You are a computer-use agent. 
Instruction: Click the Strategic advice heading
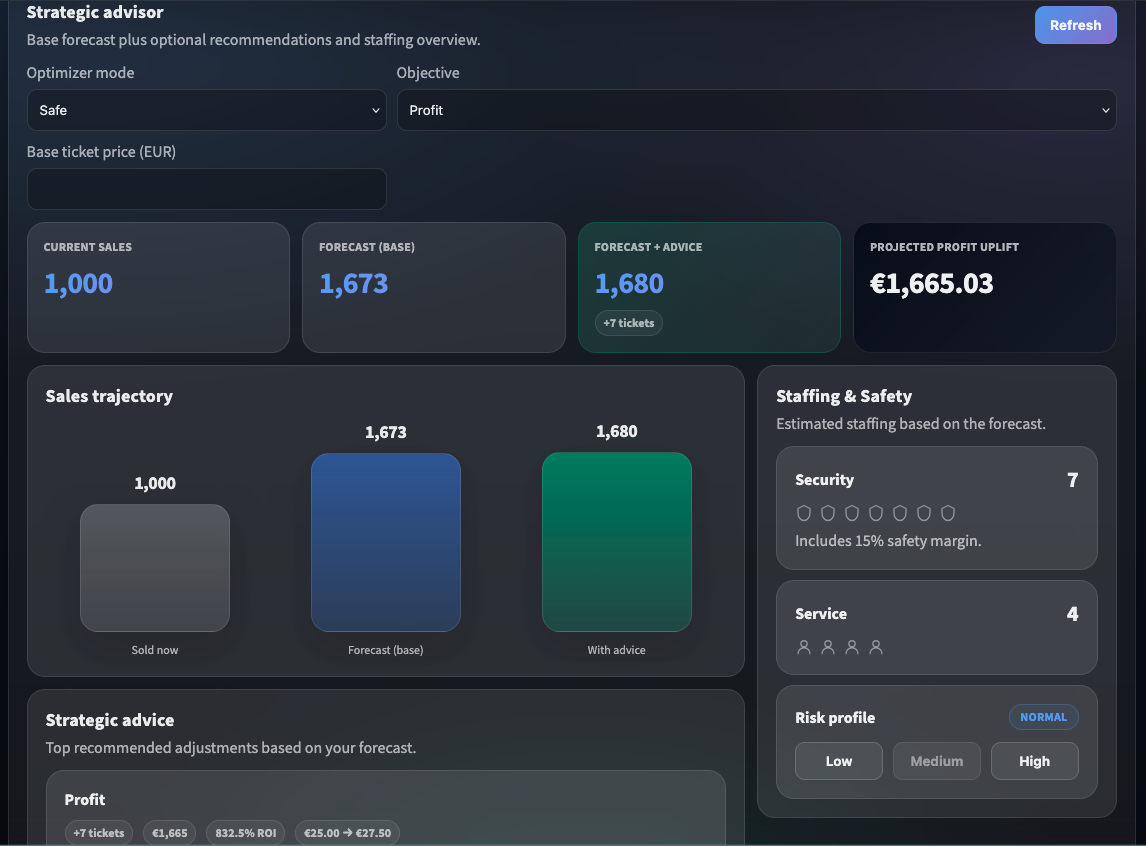tap(110, 720)
